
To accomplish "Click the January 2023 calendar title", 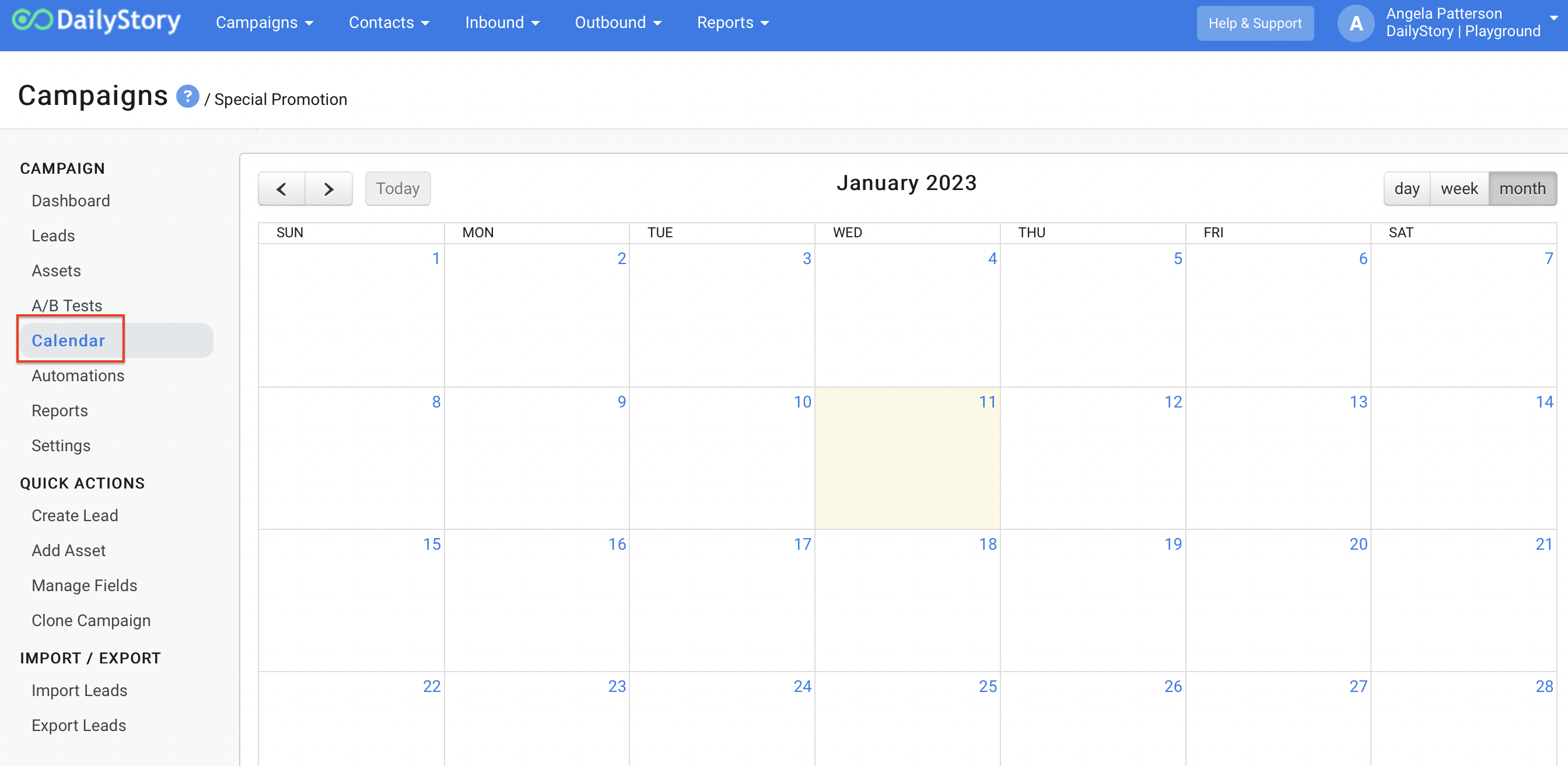I will 907,182.
